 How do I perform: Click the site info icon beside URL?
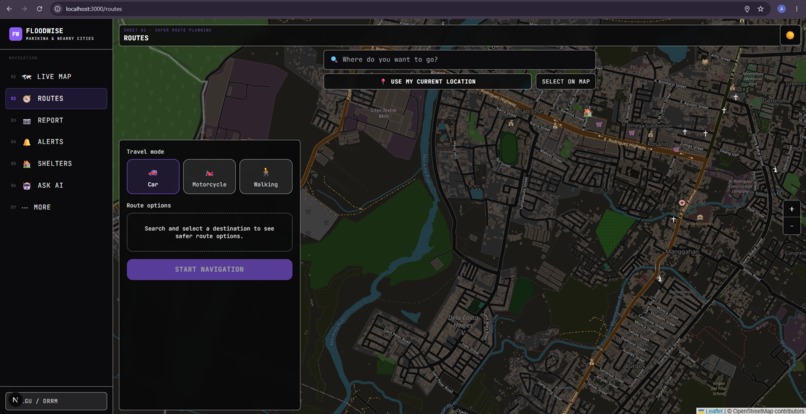click(58, 9)
